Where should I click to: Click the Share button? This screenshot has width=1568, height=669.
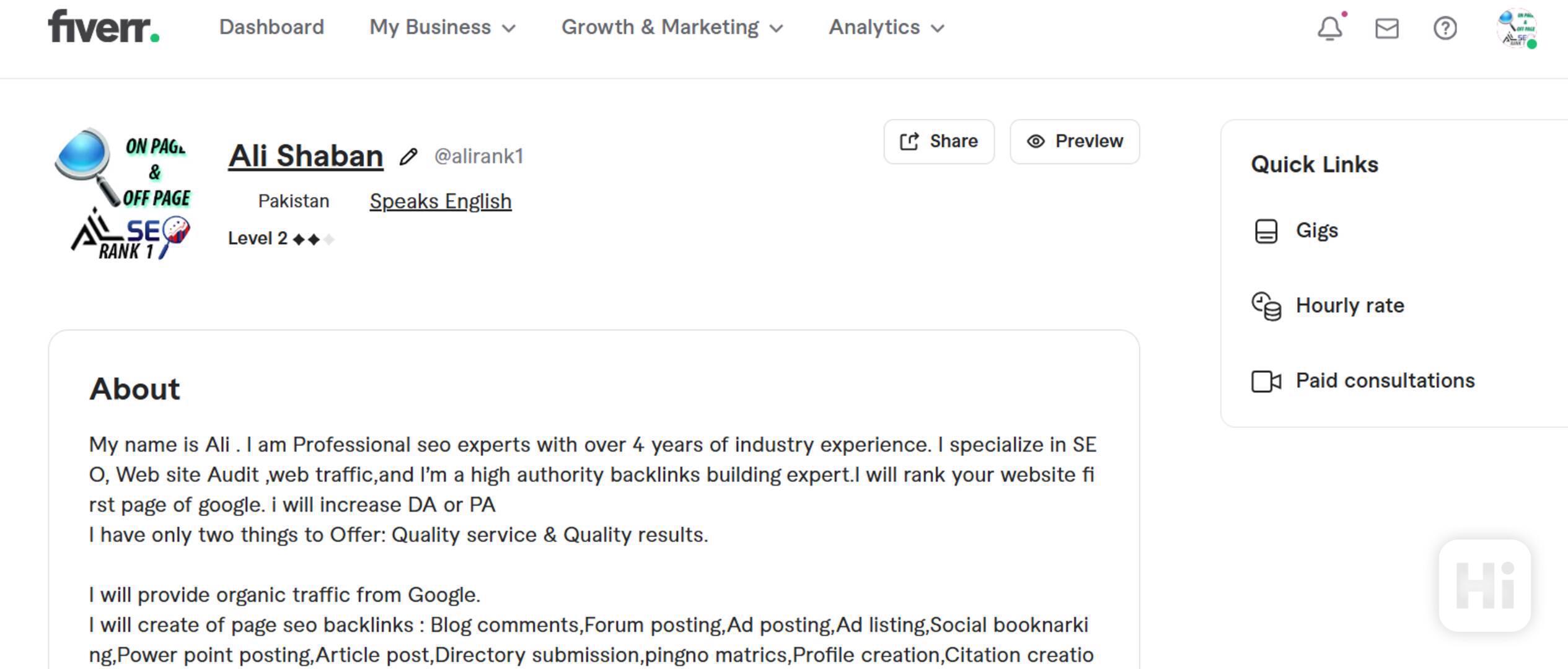pyautogui.click(x=939, y=142)
